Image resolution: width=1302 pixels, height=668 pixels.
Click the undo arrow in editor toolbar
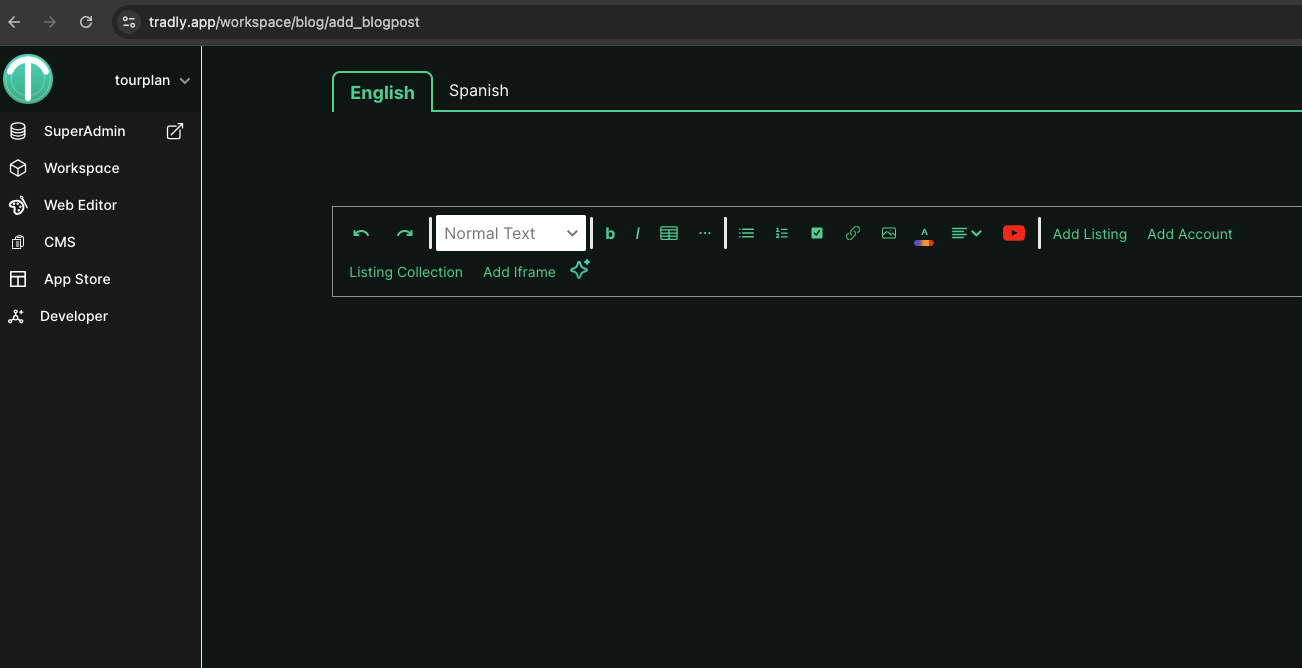361,233
